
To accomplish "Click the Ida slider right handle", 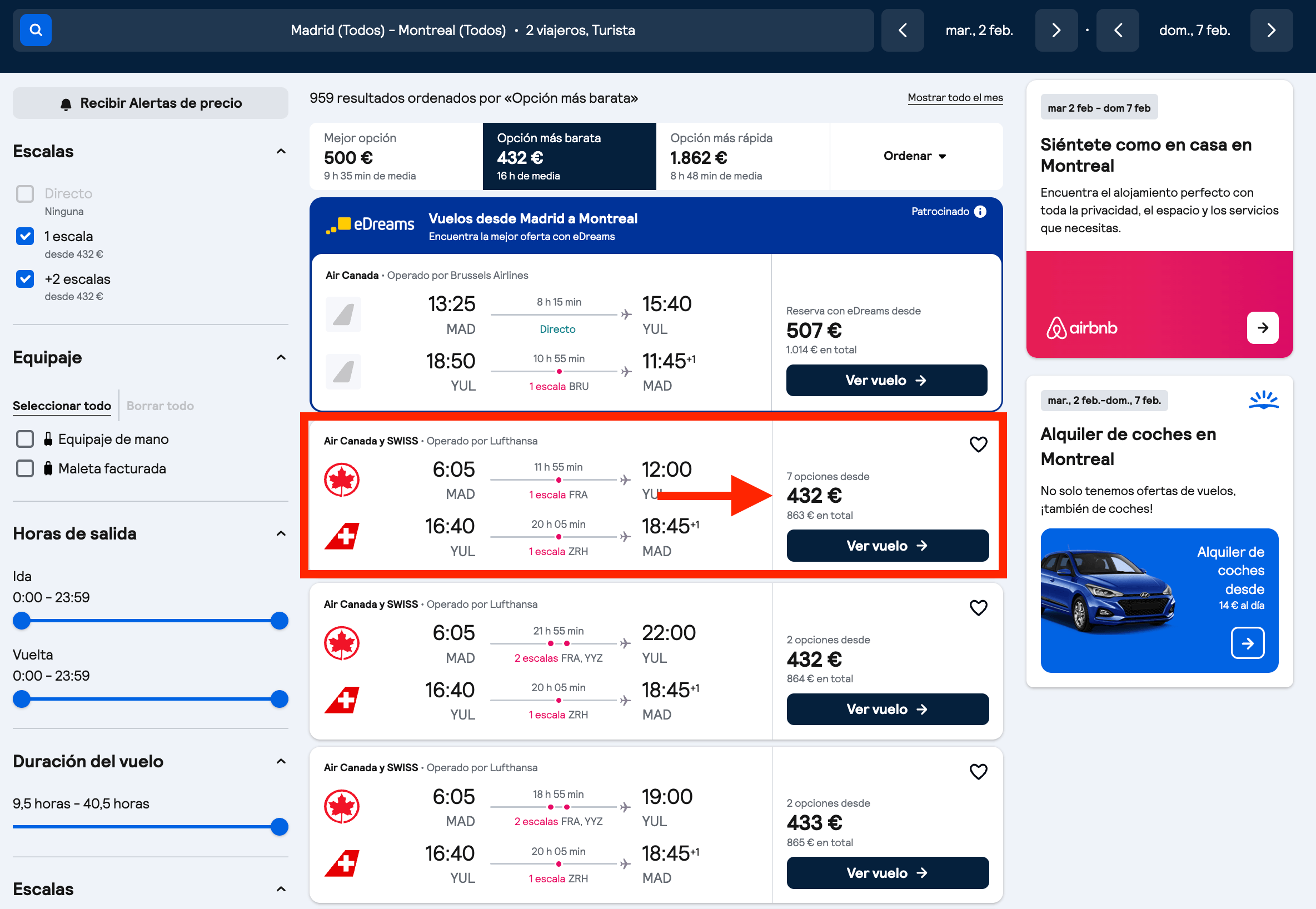I will [x=279, y=621].
